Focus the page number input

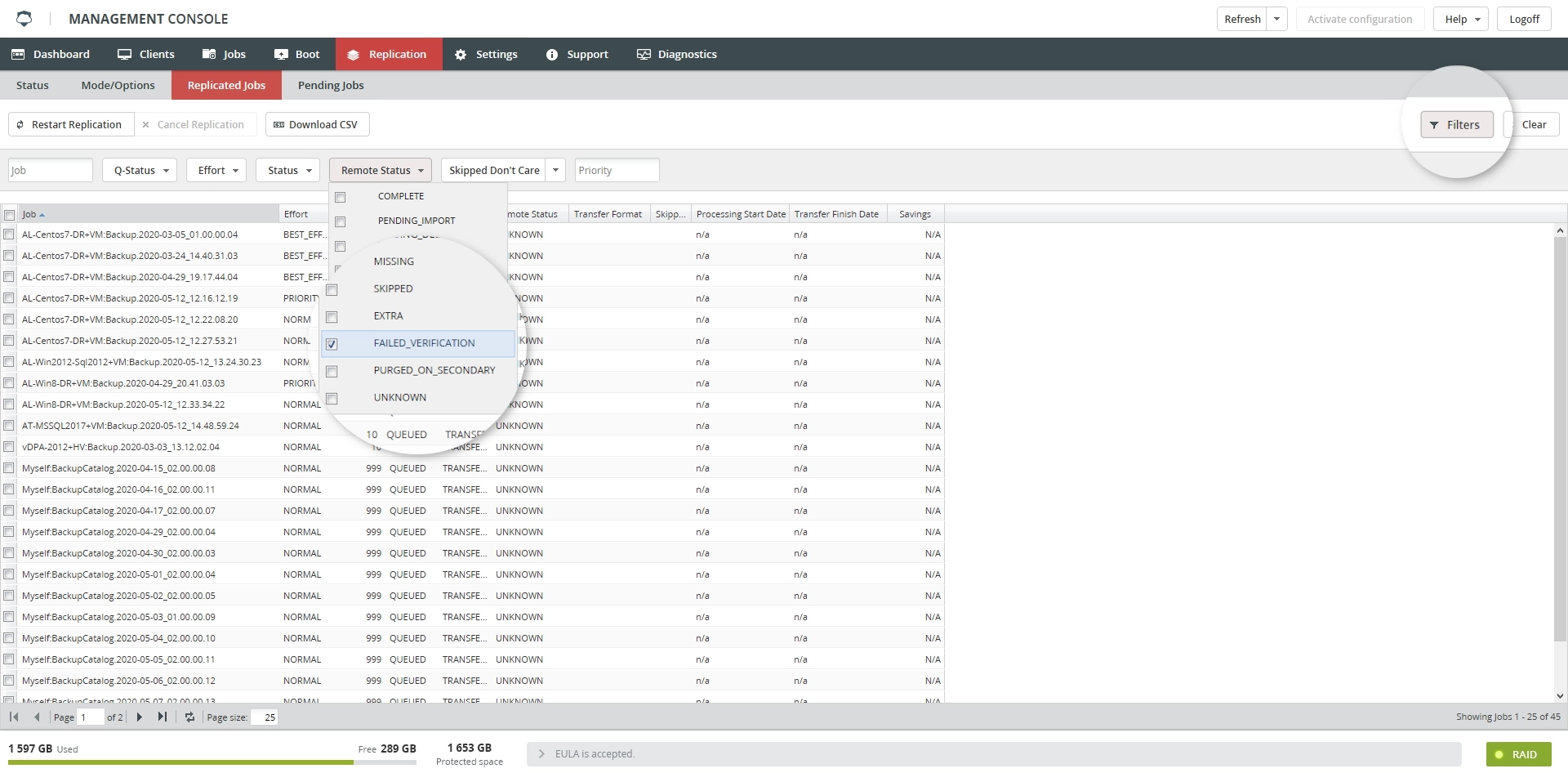pyautogui.click(x=91, y=717)
